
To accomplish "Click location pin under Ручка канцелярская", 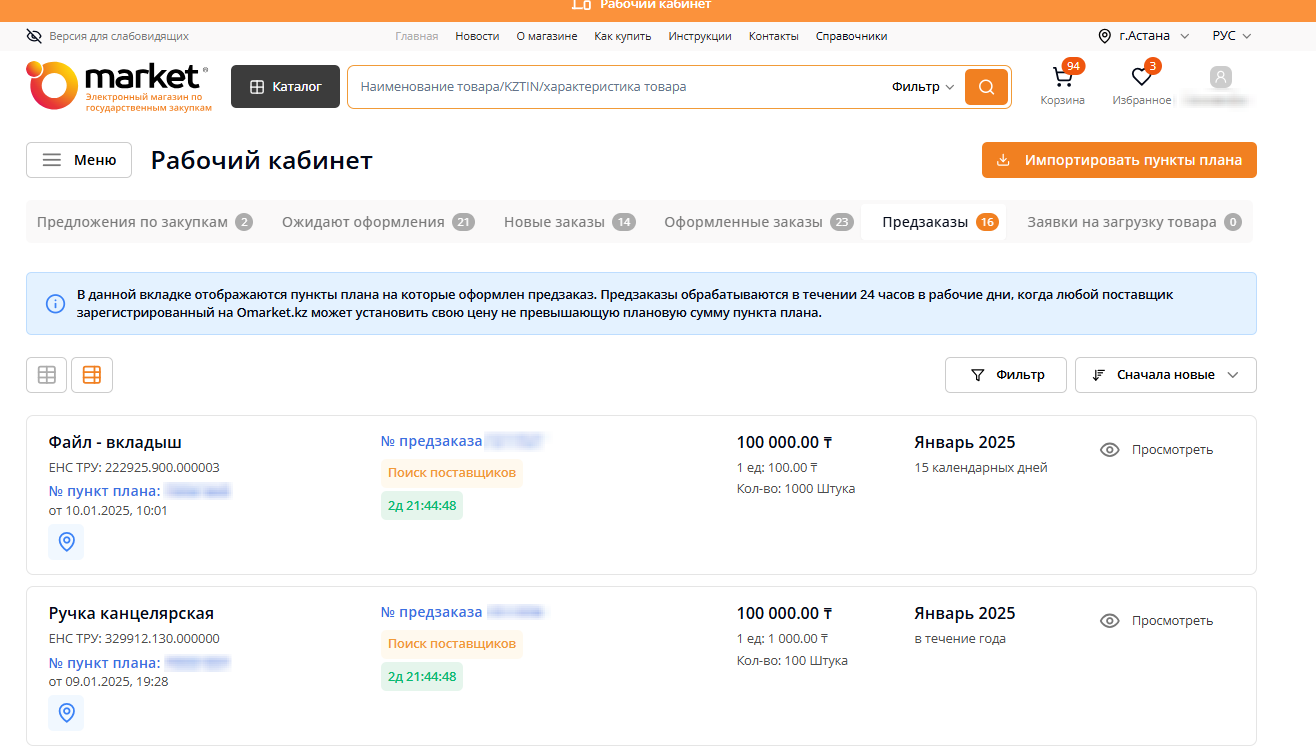I will pos(66,712).
